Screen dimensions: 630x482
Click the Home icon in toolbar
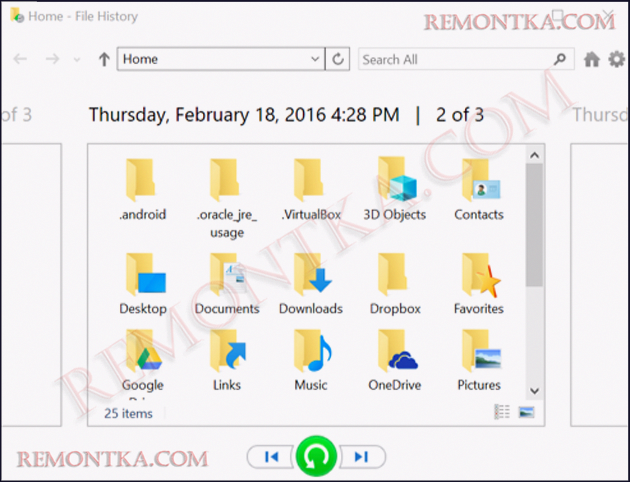click(591, 59)
